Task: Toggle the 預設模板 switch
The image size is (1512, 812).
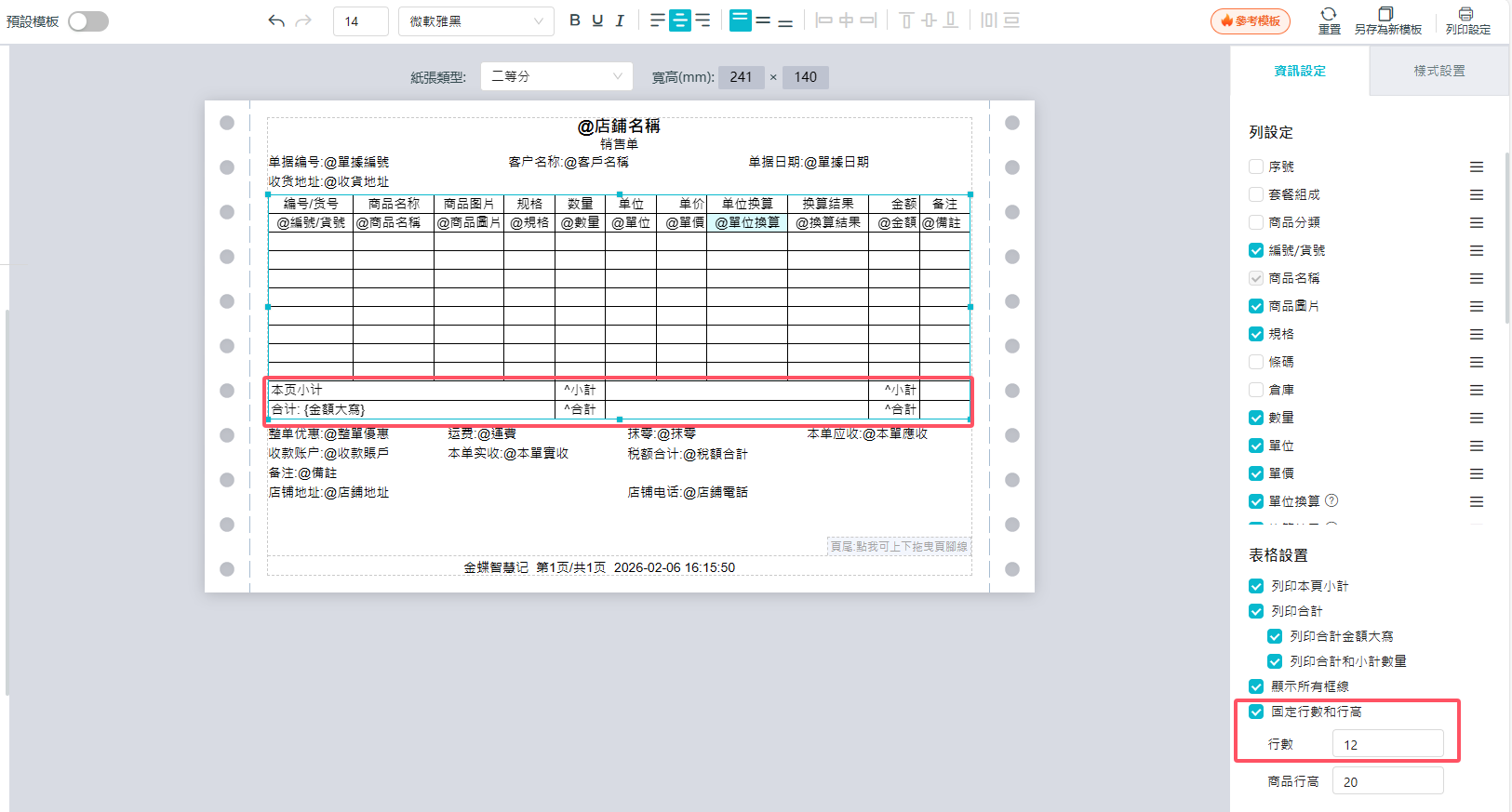Action: click(88, 21)
